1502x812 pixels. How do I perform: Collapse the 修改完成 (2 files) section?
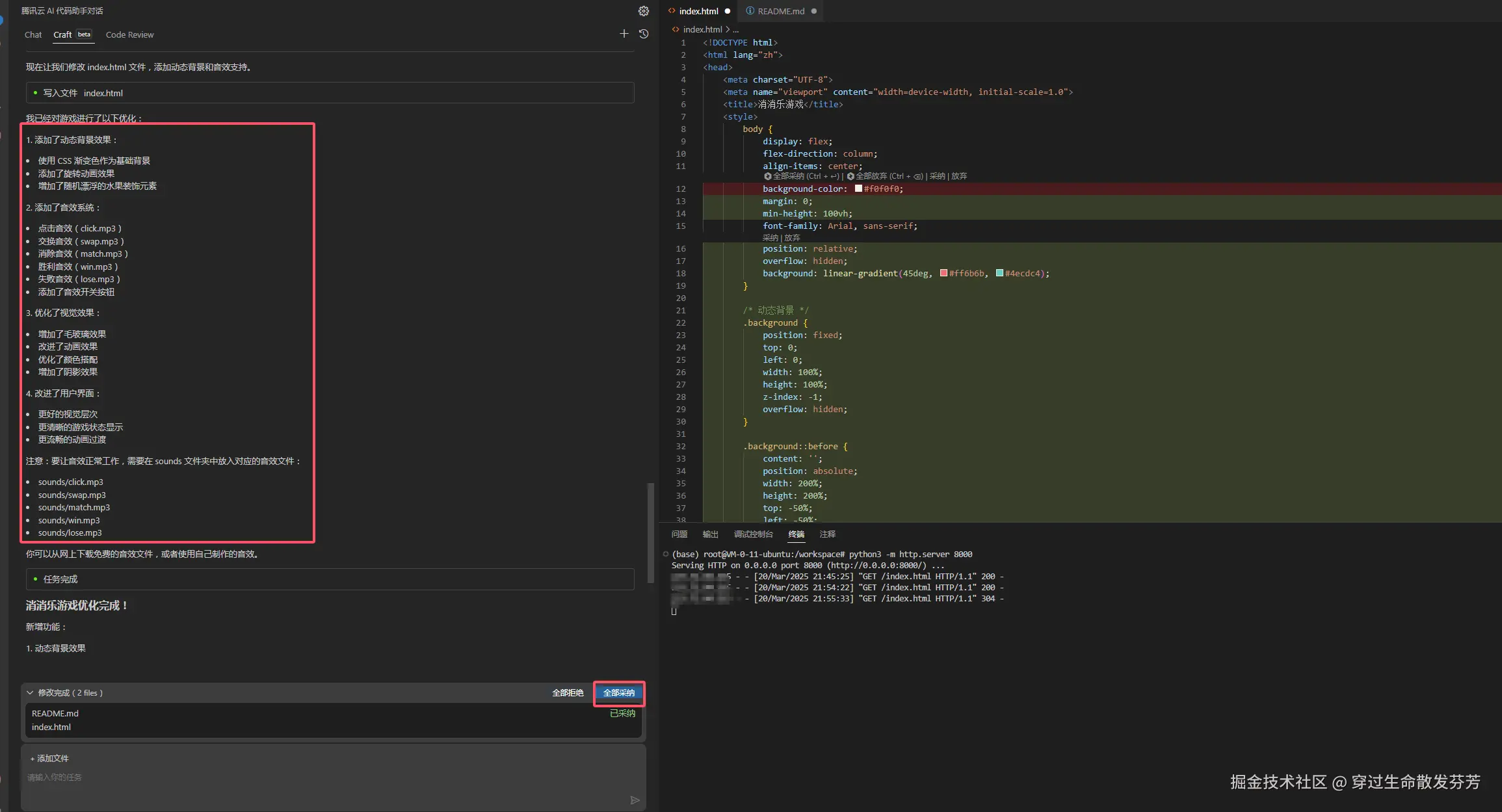coord(30,692)
